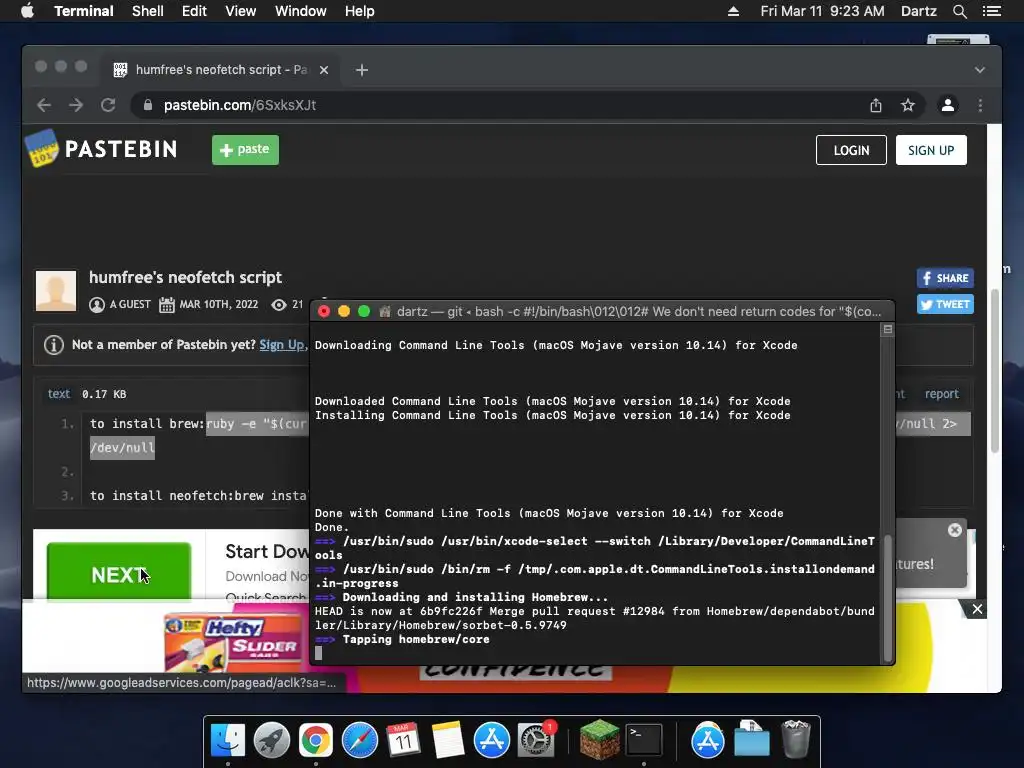The image size is (1024, 768).
Task: Open the Edit menu
Action: 194,11
